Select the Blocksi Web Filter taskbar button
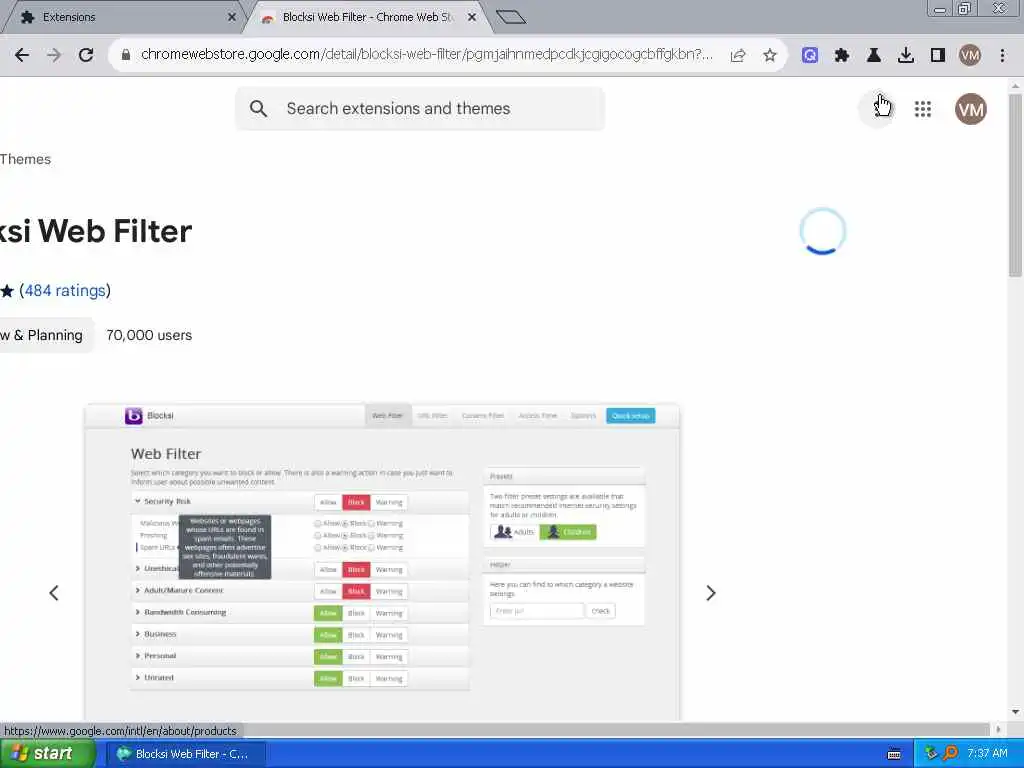 pos(186,754)
